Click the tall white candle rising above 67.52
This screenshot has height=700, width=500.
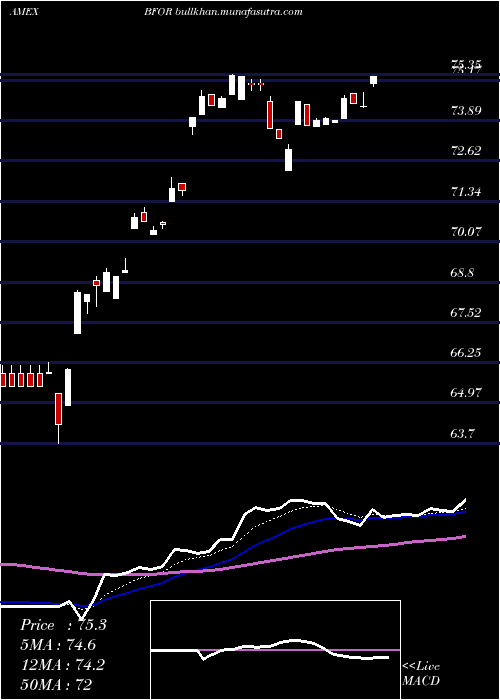pos(78,312)
